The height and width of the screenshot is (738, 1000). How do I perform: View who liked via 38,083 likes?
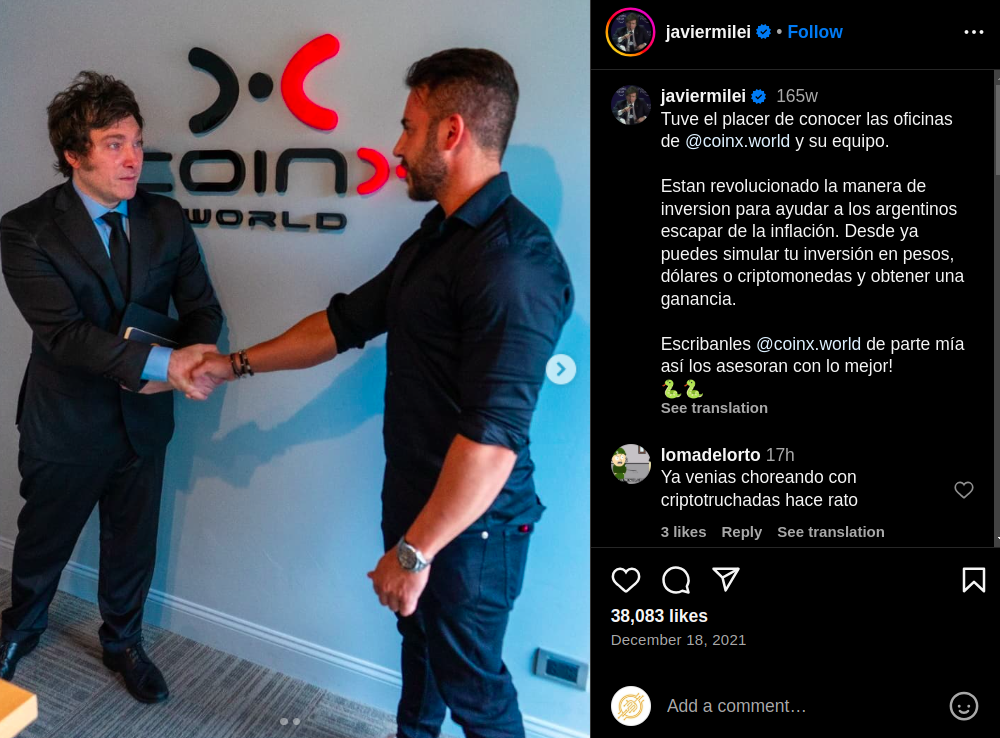point(659,616)
